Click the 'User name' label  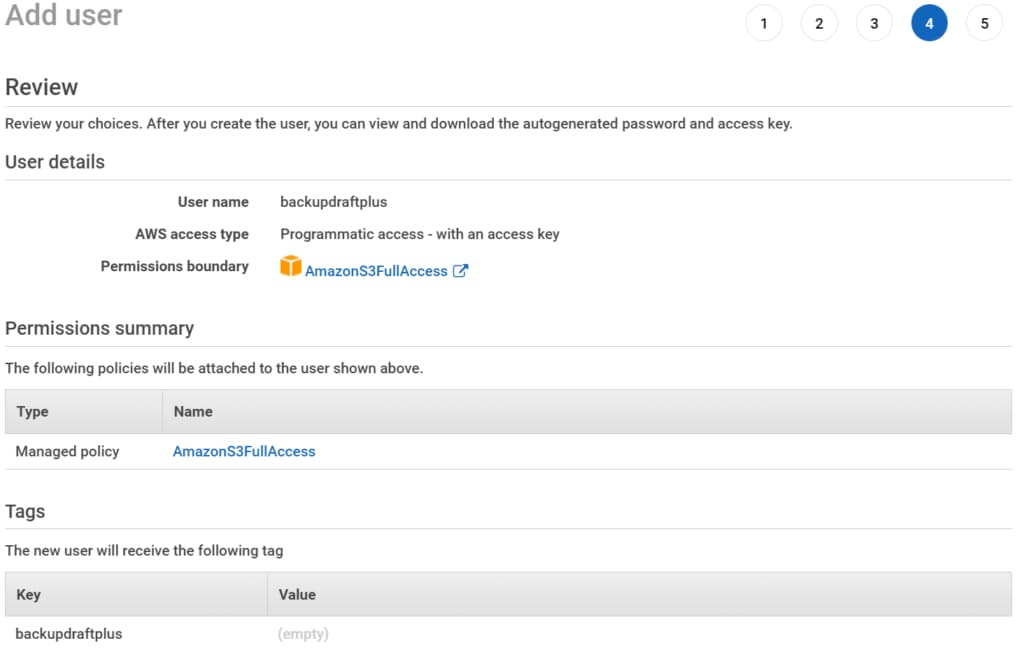tap(213, 202)
